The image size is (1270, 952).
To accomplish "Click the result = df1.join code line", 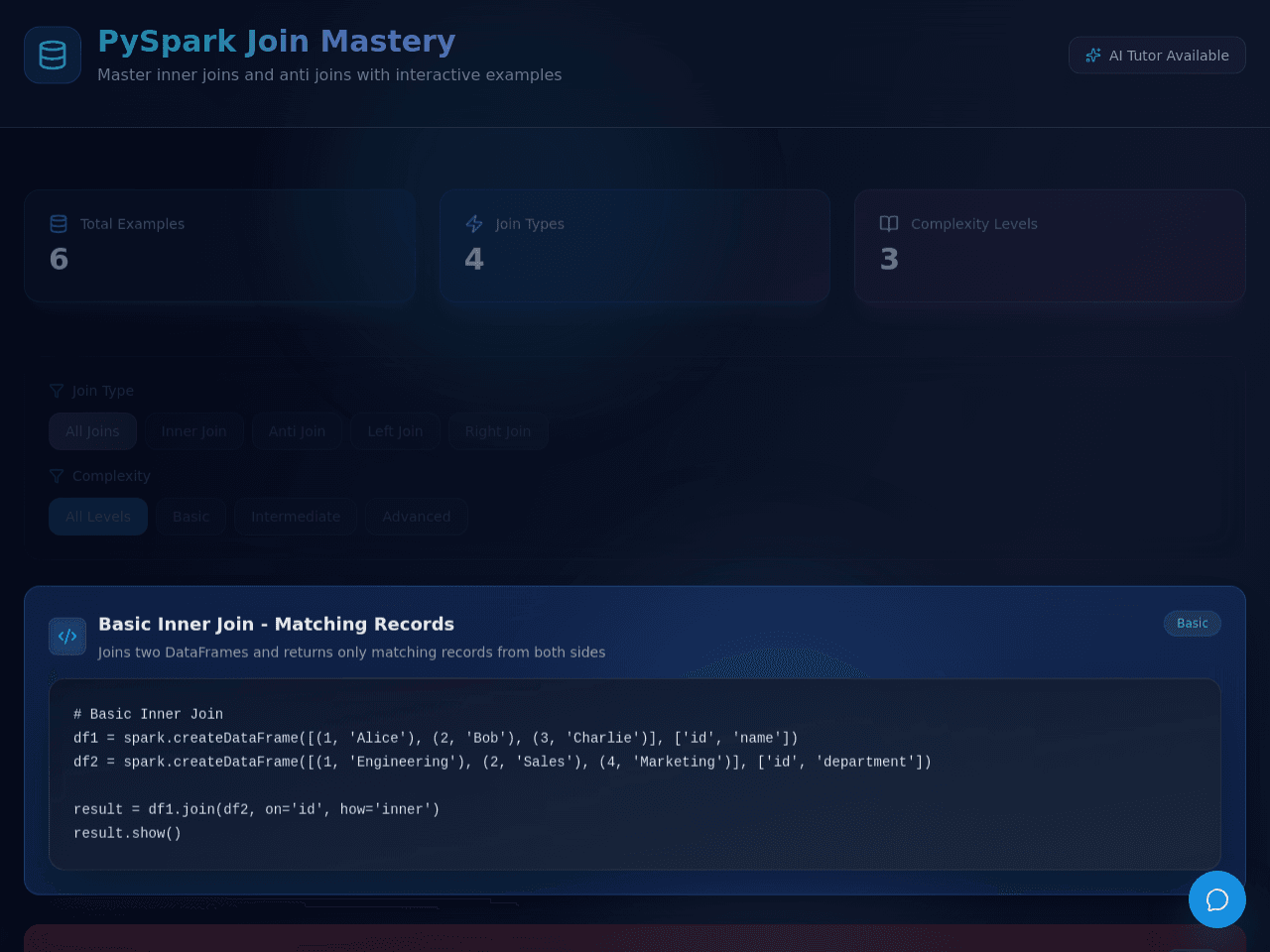I will pyautogui.click(x=256, y=809).
